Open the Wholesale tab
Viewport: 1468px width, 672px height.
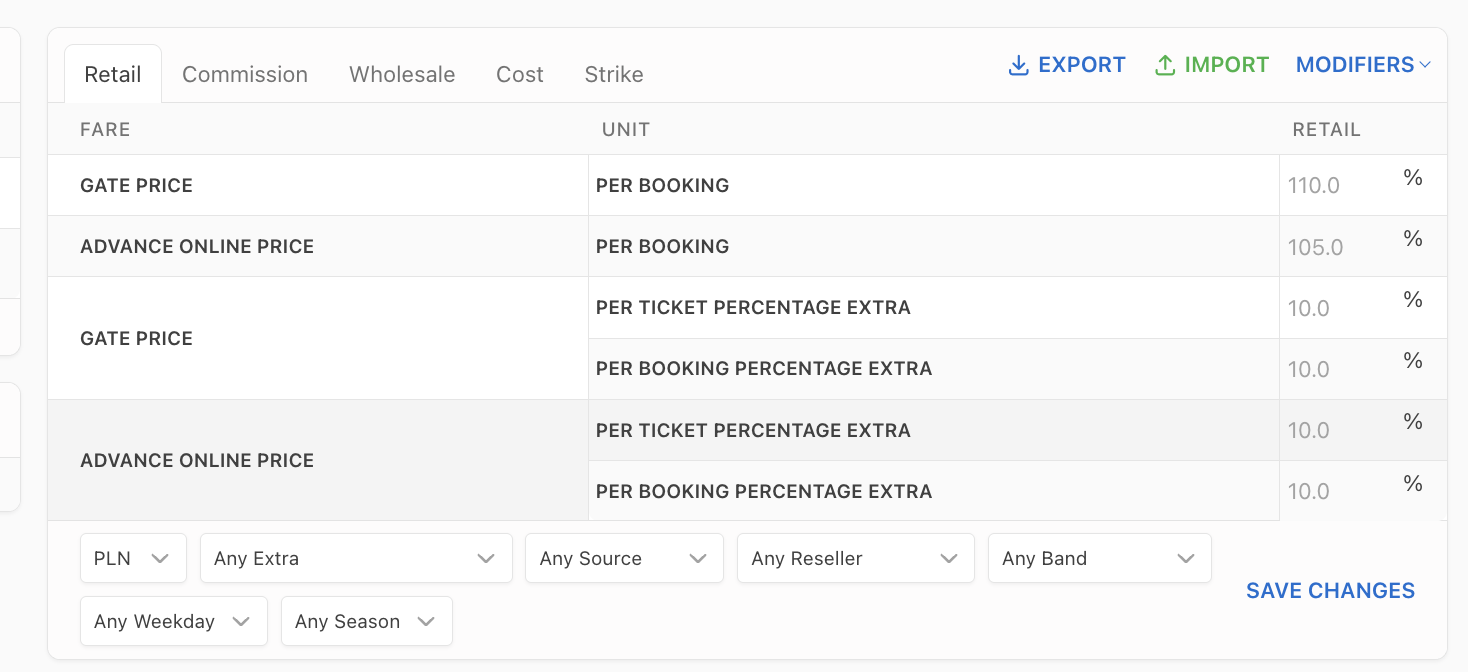(x=402, y=74)
